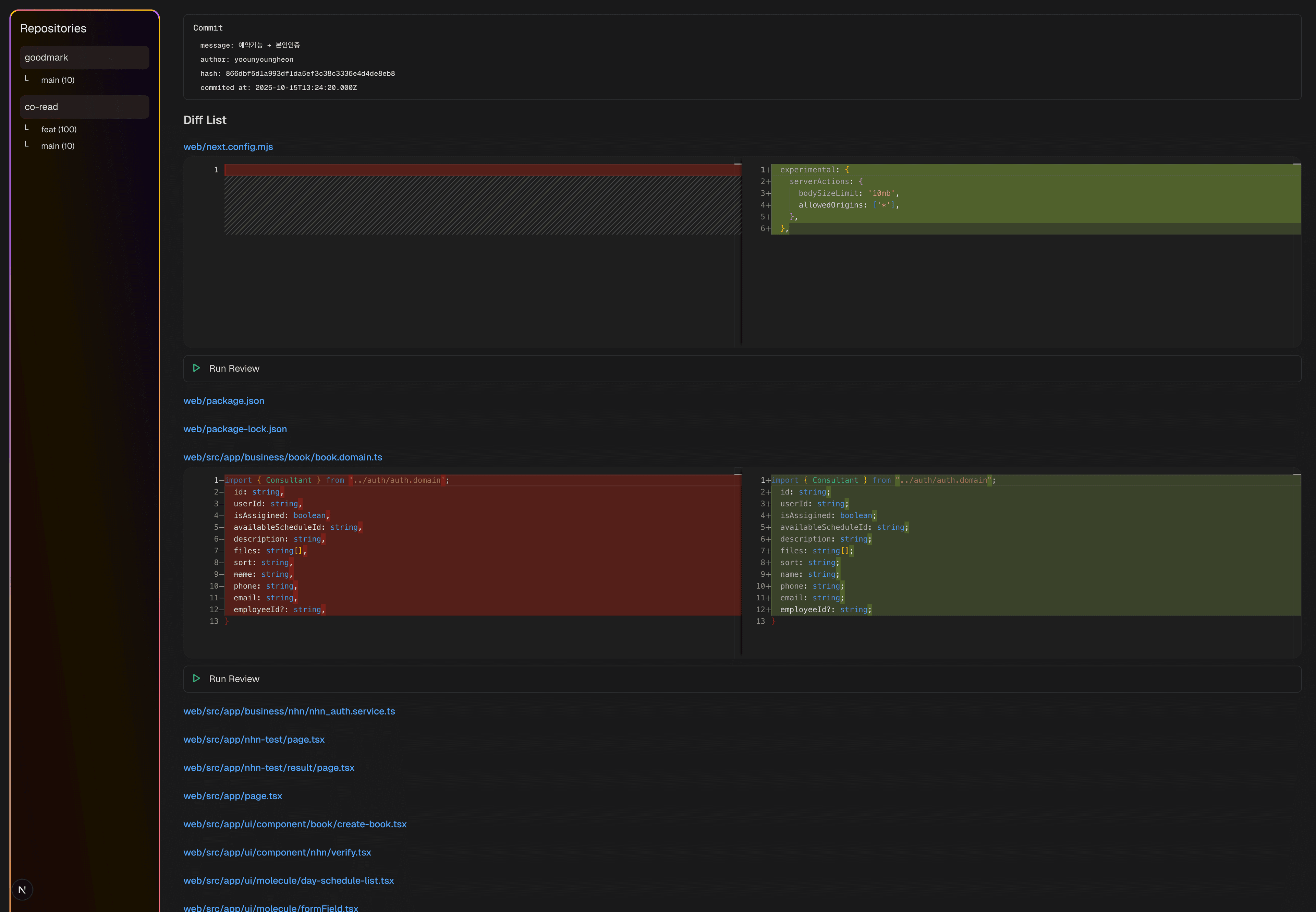Open goodmark main (10) branch
Viewport: 1316px width, 912px height.
(58, 80)
